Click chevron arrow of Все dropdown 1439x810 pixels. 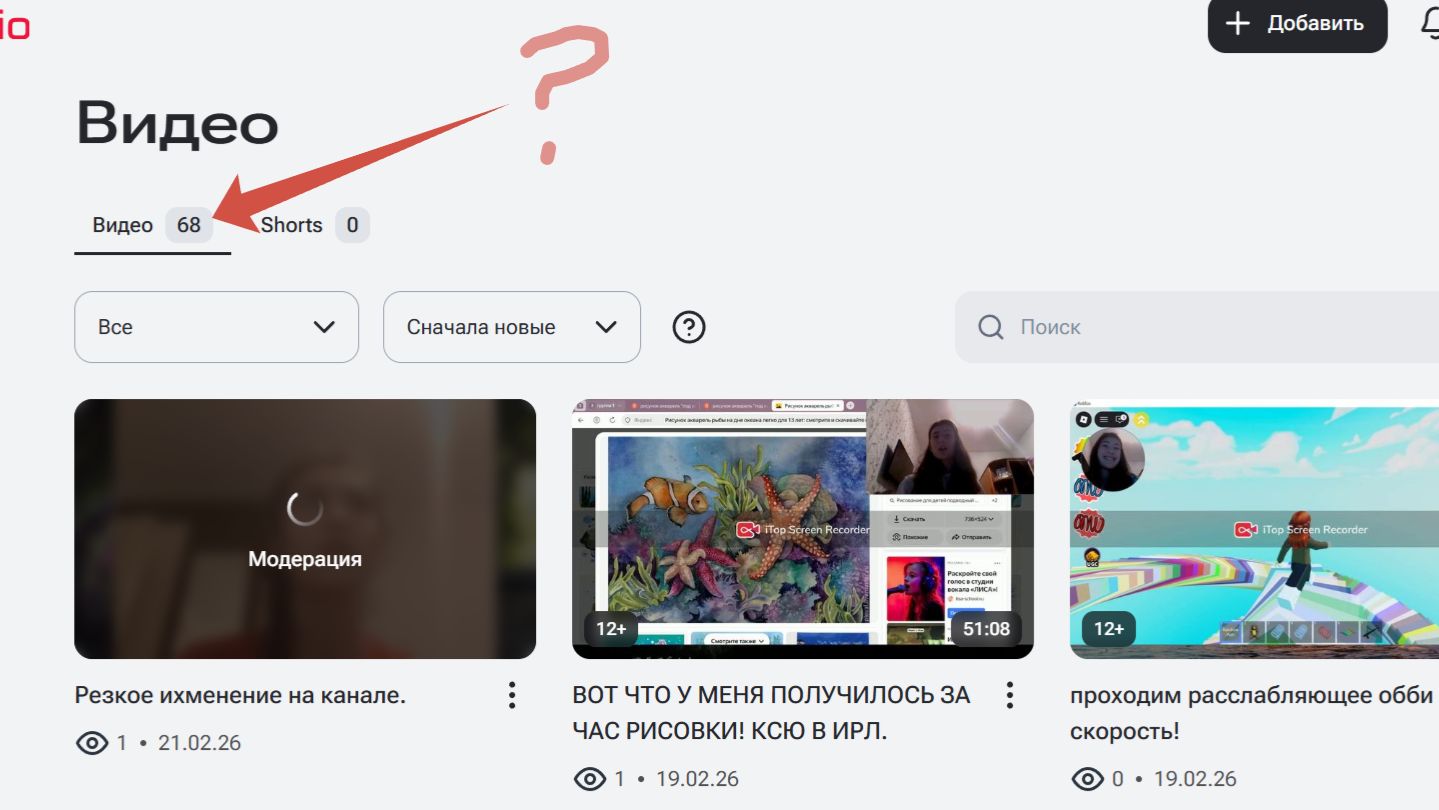(324, 327)
